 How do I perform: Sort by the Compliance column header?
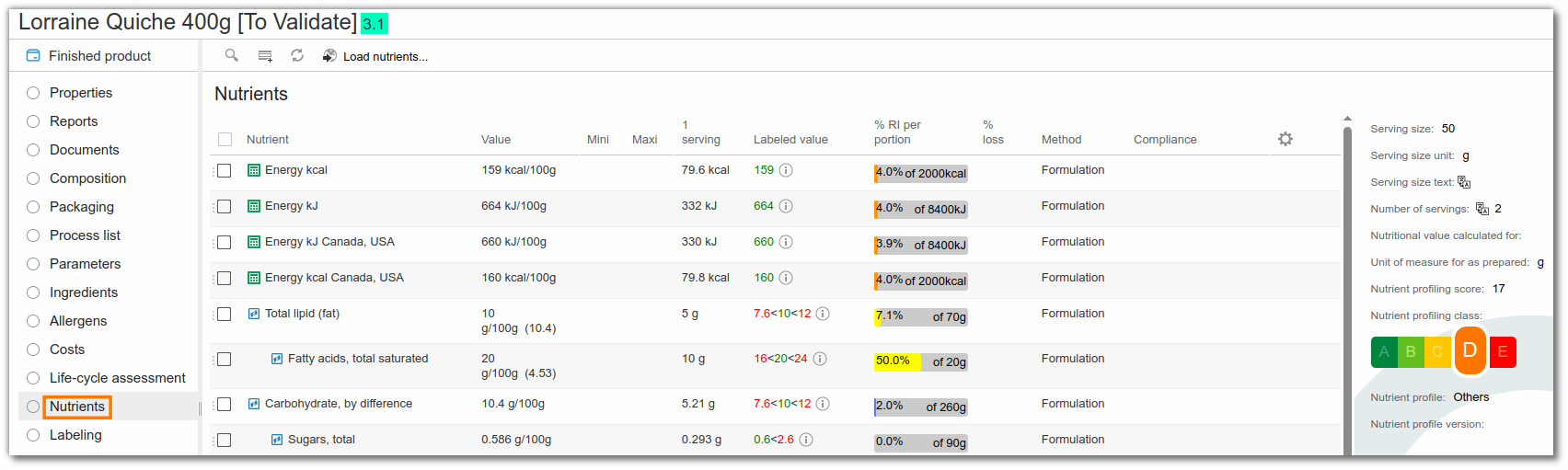[1165, 140]
